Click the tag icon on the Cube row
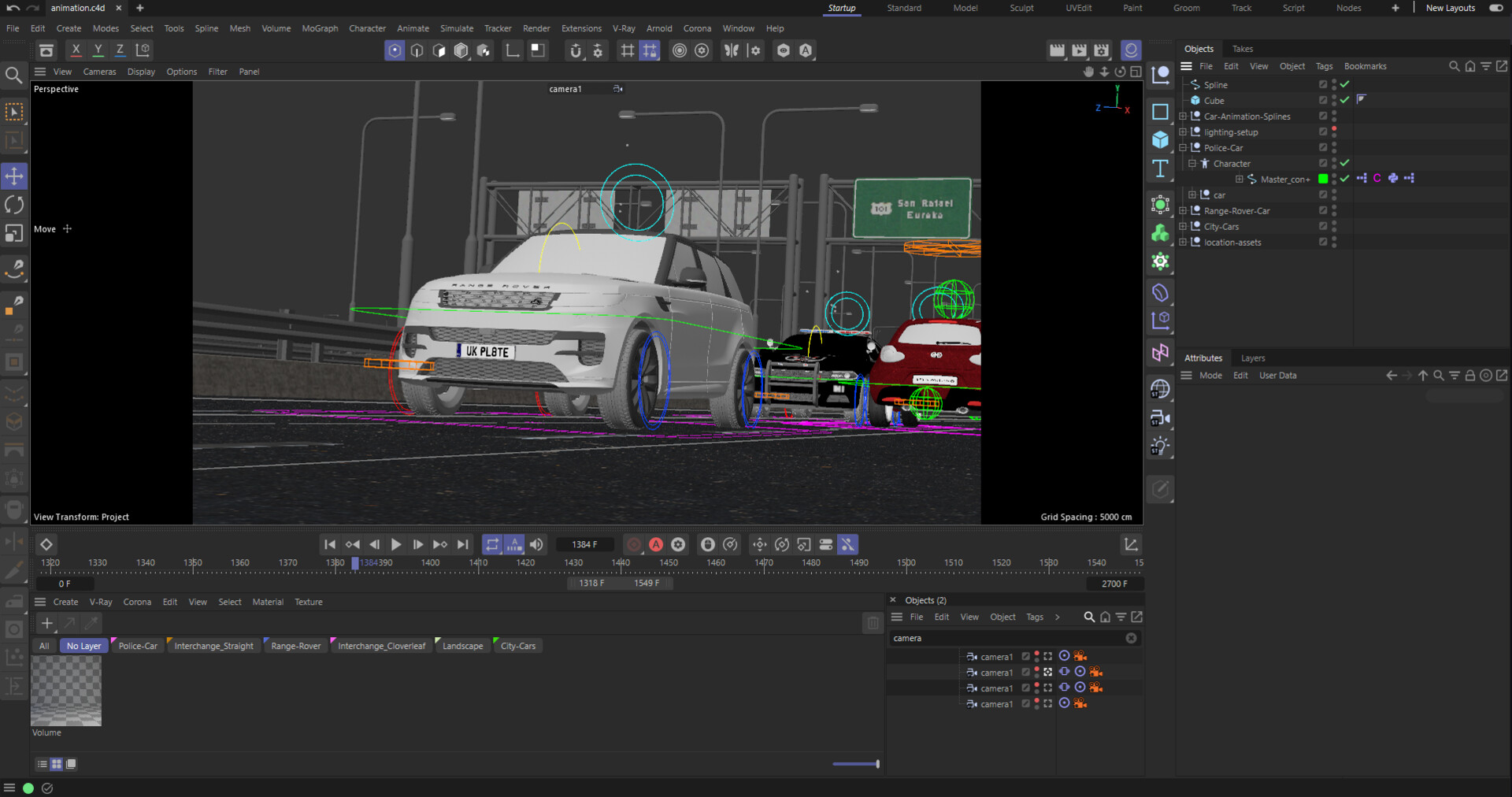Viewport: 1512px width, 797px height. click(1362, 99)
